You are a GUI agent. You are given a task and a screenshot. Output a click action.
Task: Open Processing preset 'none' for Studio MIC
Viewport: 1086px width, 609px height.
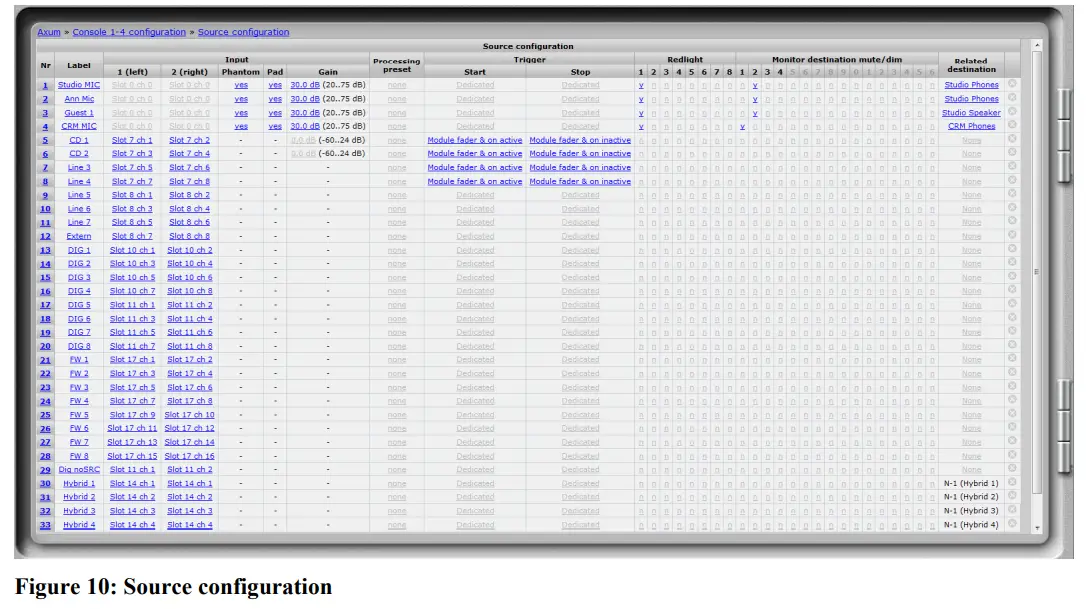tap(397, 85)
